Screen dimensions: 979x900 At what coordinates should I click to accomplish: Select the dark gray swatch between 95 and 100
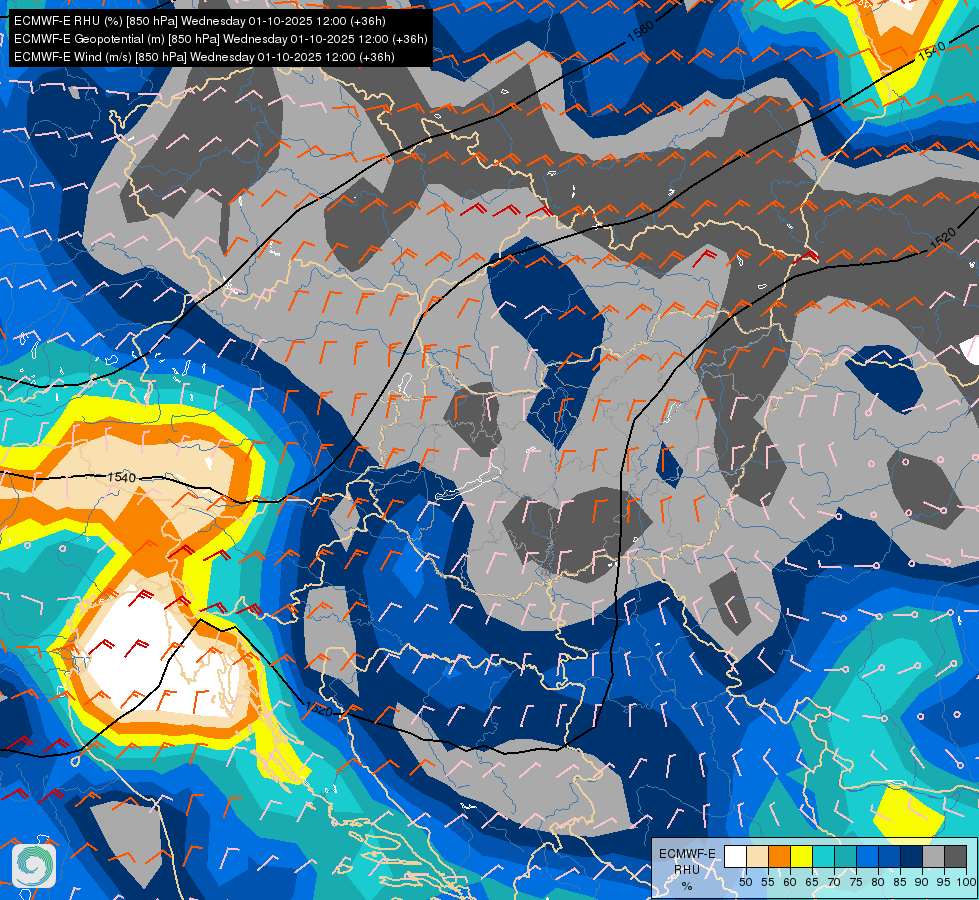(x=955, y=856)
